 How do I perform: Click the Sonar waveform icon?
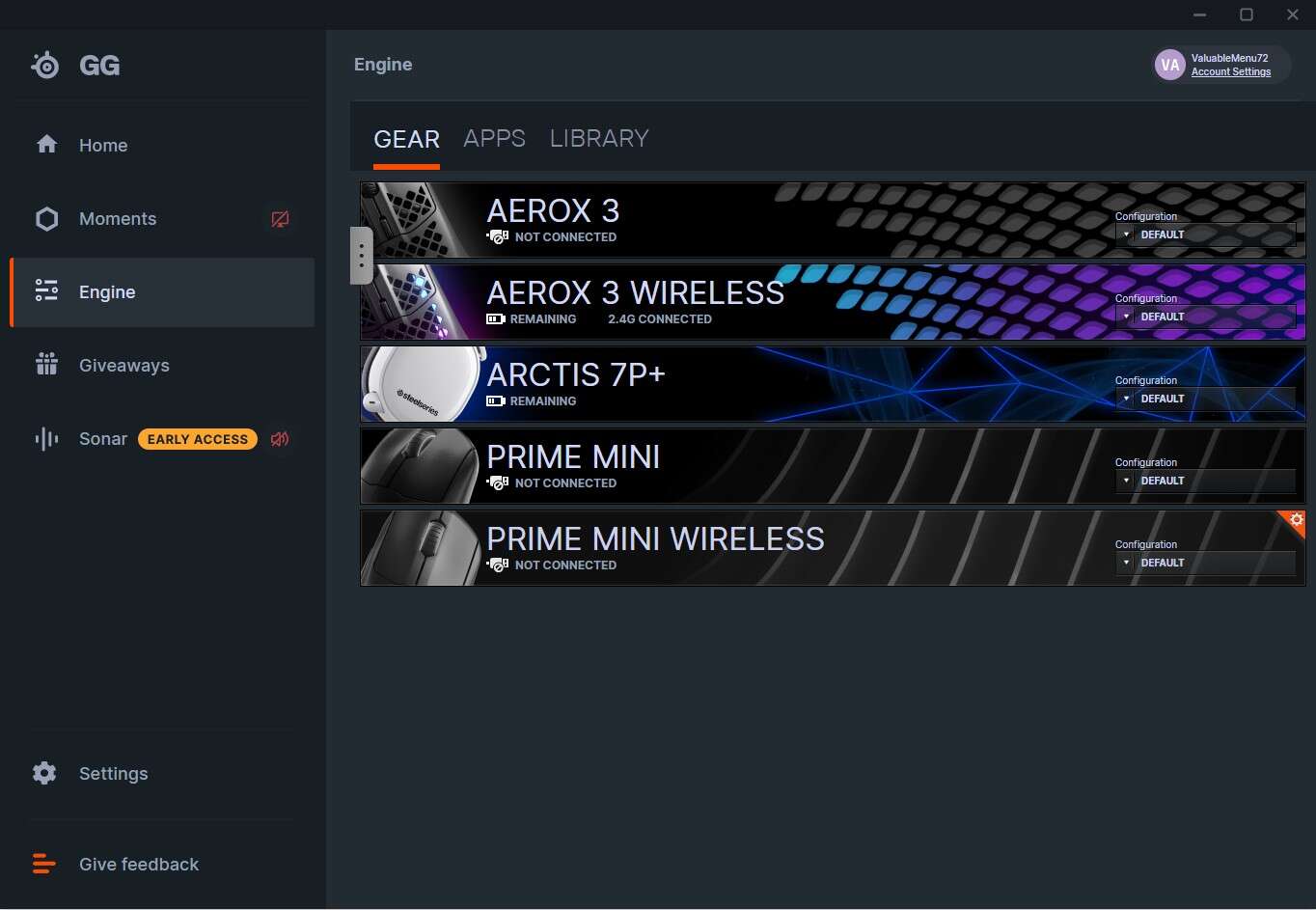pyautogui.click(x=46, y=439)
